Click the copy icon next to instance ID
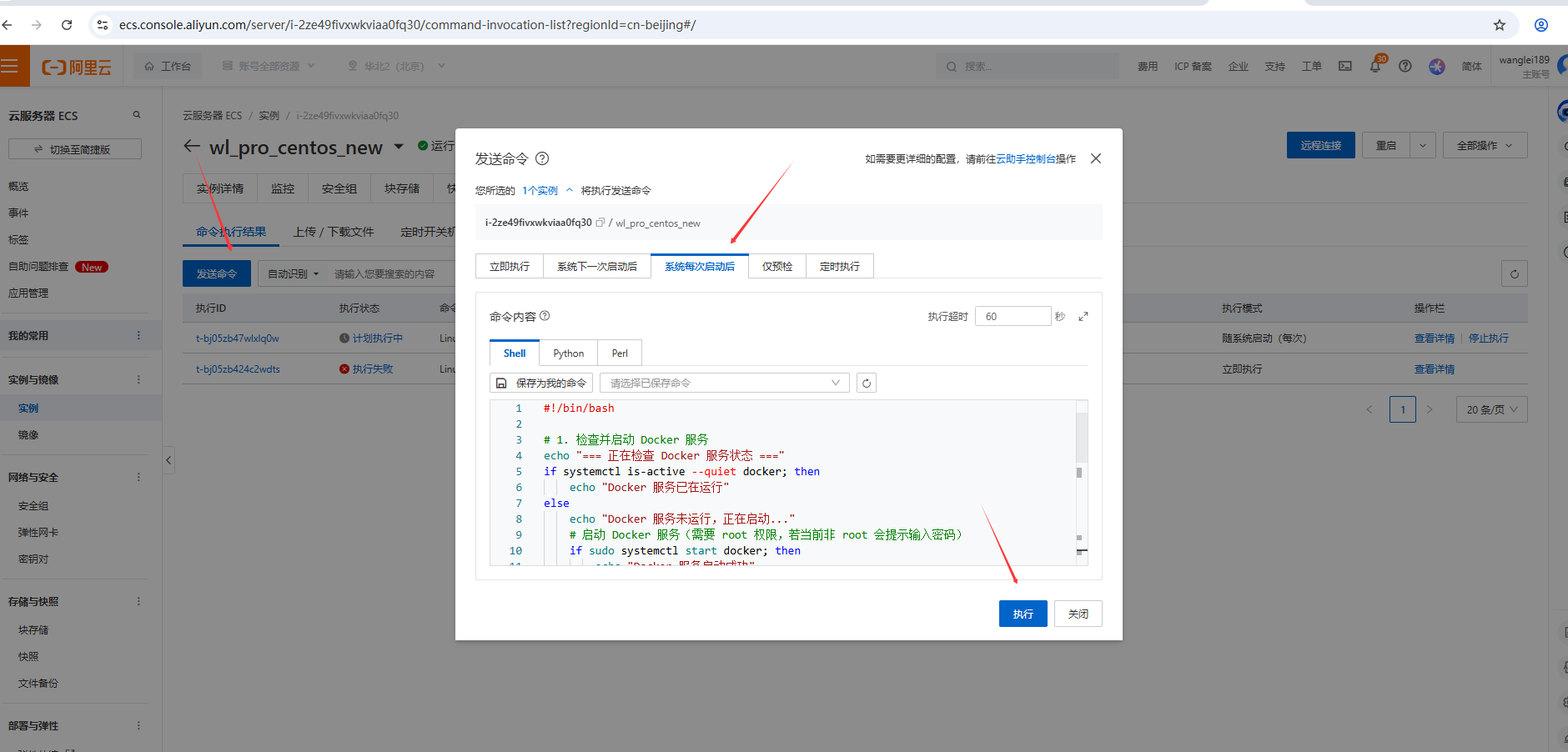 click(600, 223)
